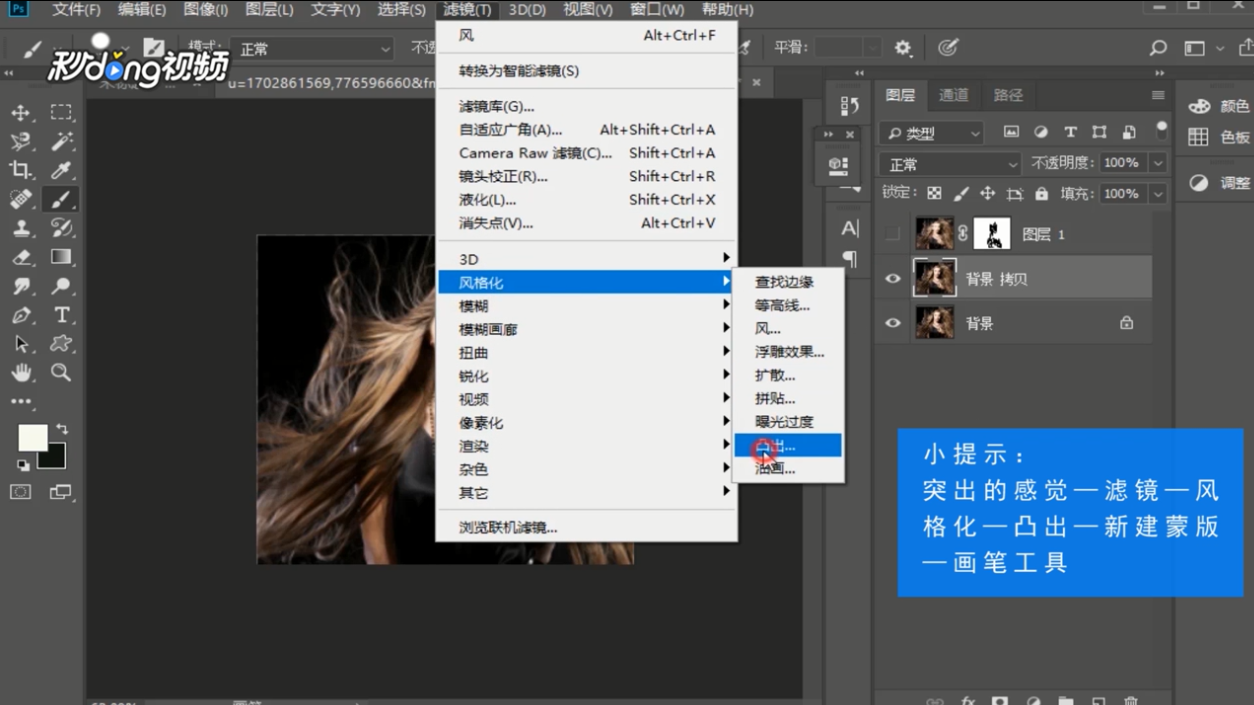Select the Hand tool

click(x=21, y=373)
